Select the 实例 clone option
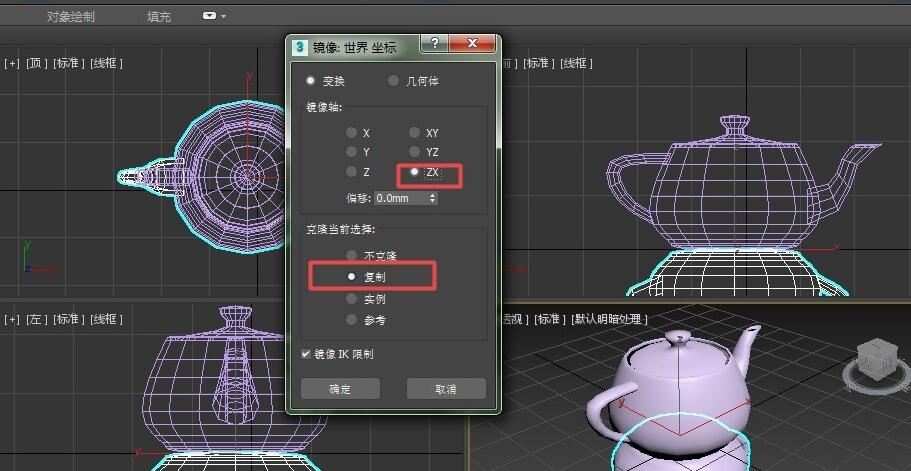 point(365,299)
